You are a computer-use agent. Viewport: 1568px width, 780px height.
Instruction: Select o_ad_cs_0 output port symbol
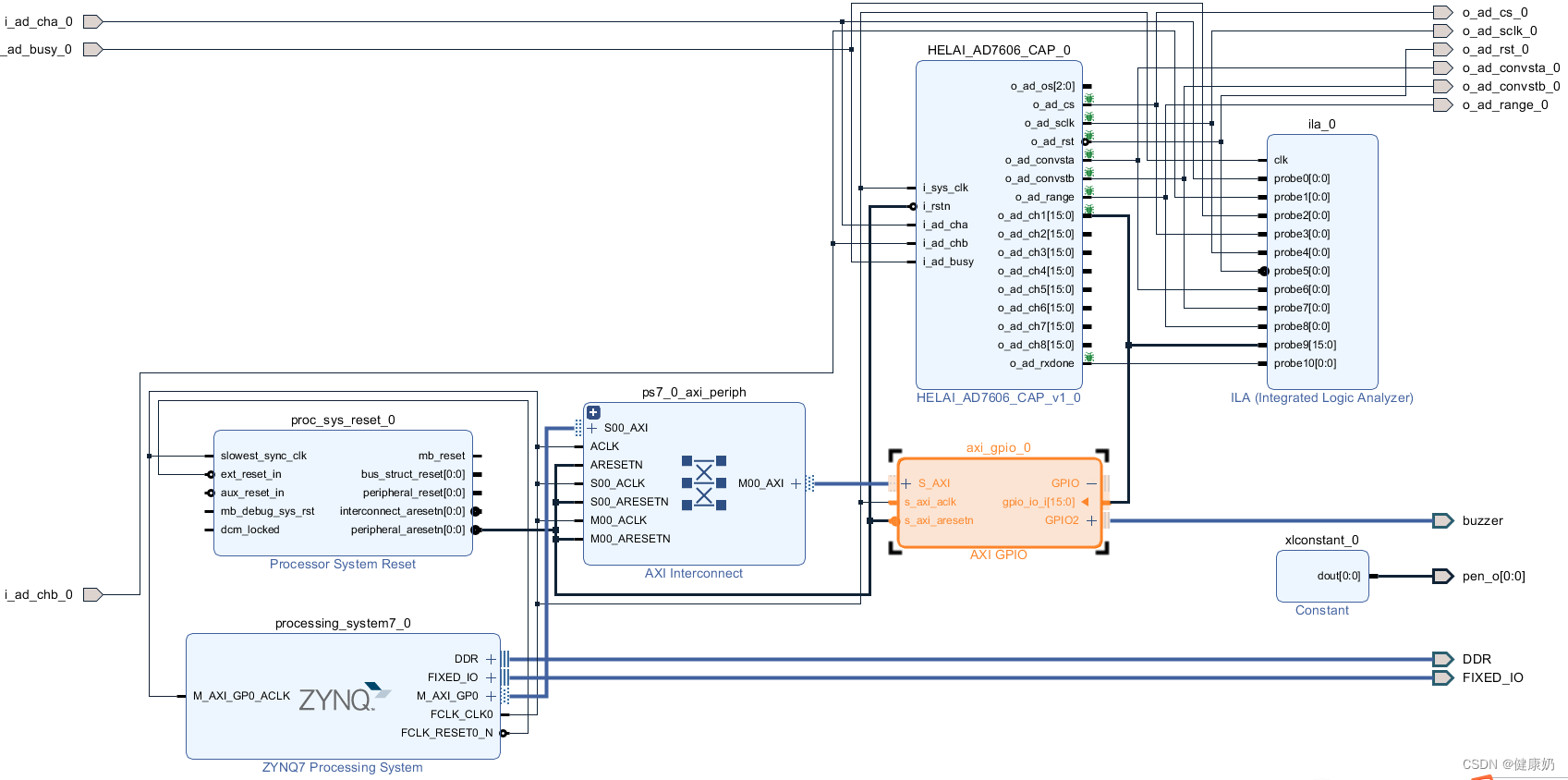(x=1442, y=12)
